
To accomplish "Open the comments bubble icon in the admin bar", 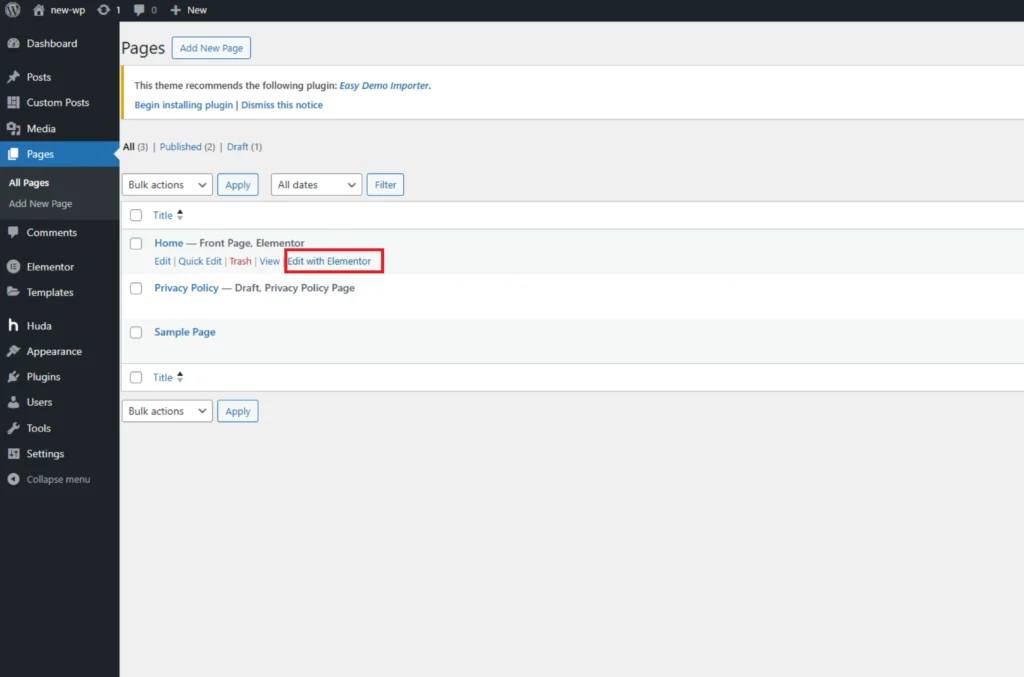I will (x=139, y=10).
